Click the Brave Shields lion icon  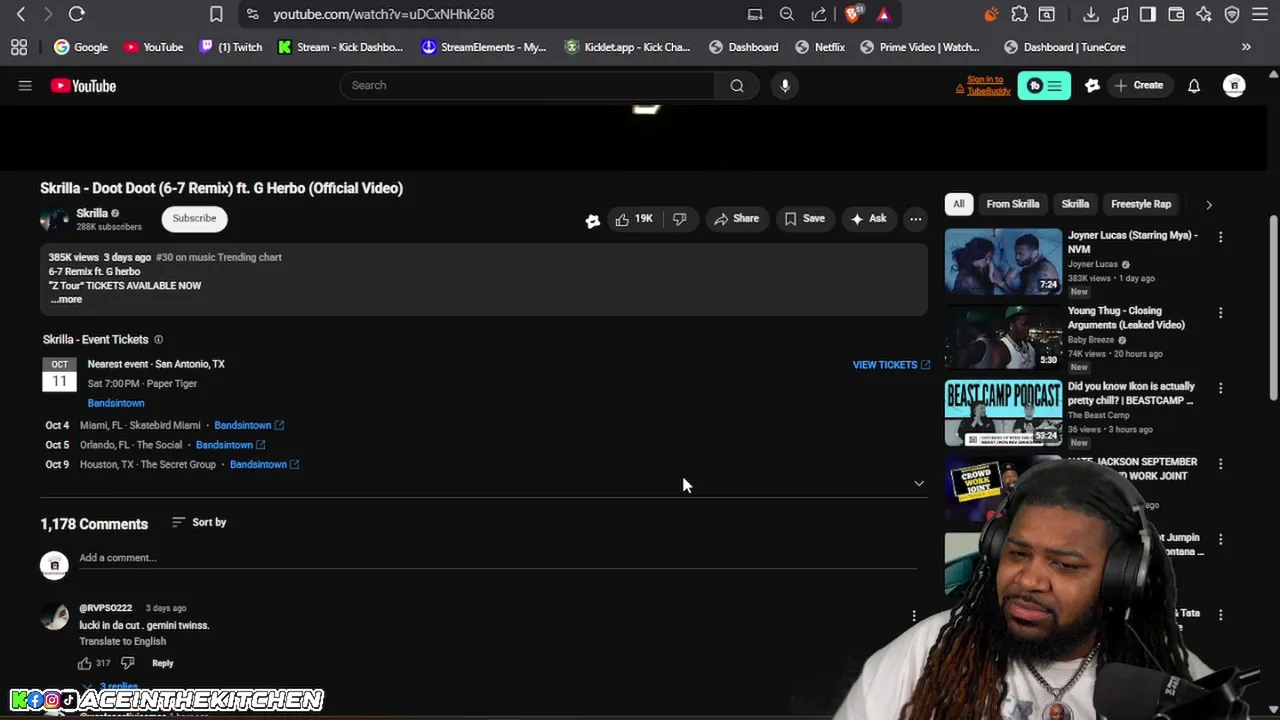coord(853,14)
